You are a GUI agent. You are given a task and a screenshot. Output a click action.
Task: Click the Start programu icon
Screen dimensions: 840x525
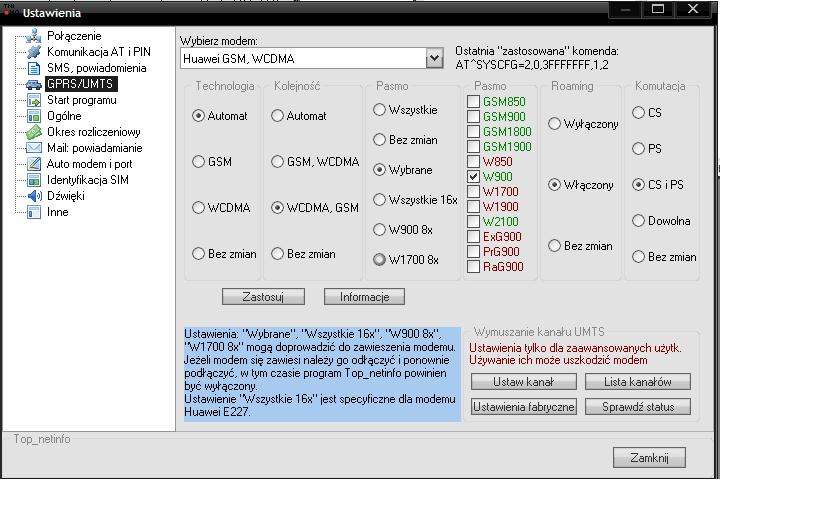tap(34, 100)
